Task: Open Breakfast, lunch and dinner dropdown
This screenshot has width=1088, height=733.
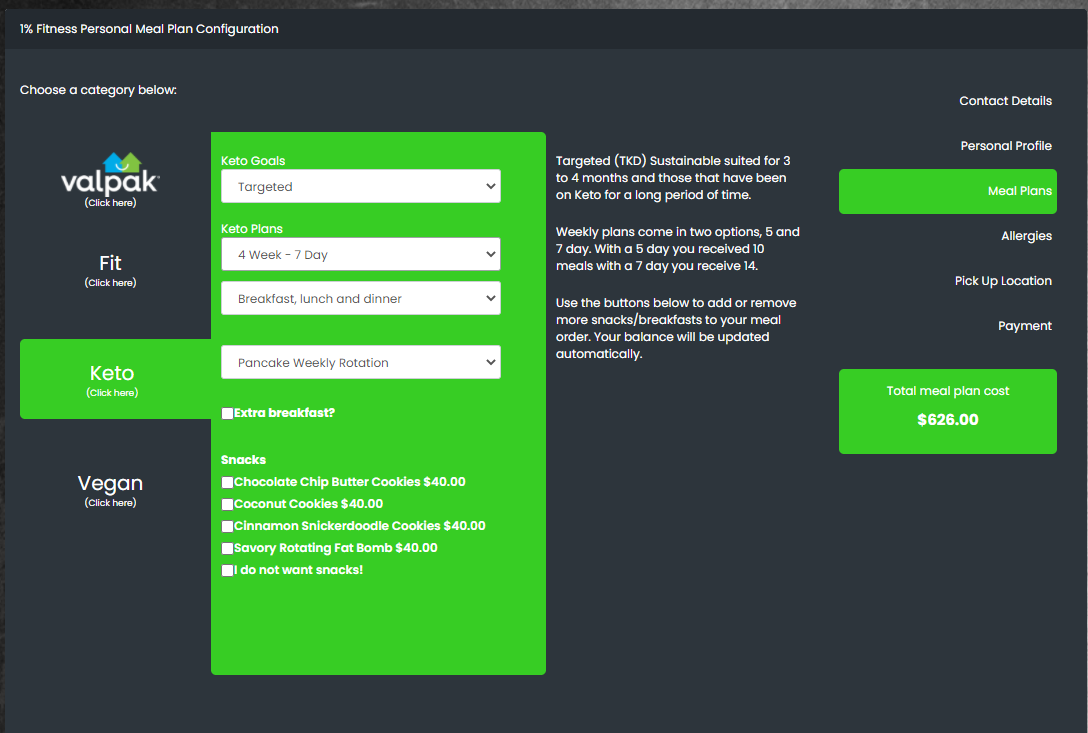Action: (360, 298)
